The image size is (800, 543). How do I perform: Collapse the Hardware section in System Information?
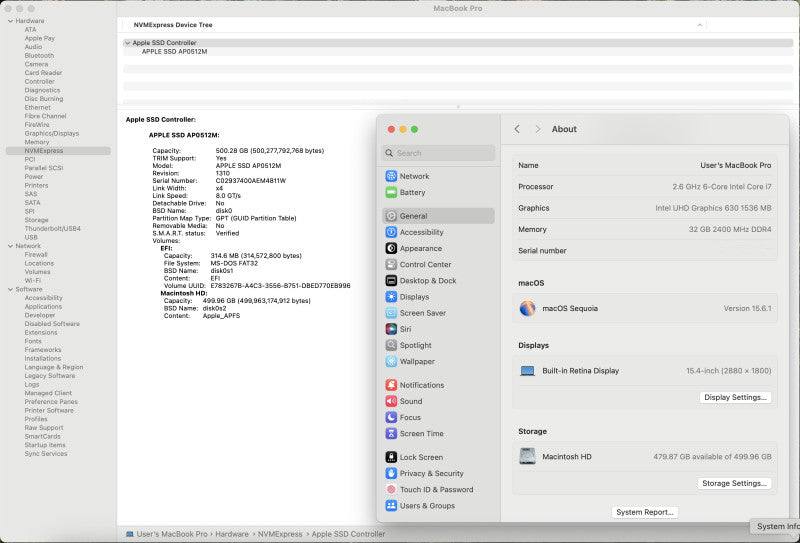pos(10,21)
